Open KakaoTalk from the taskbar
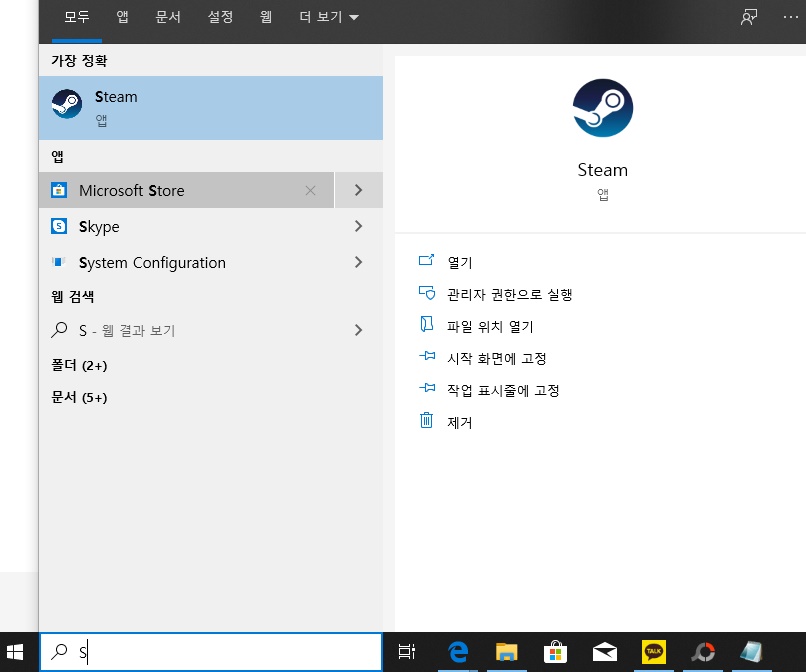This screenshot has height=672, width=806. (654, 652)
